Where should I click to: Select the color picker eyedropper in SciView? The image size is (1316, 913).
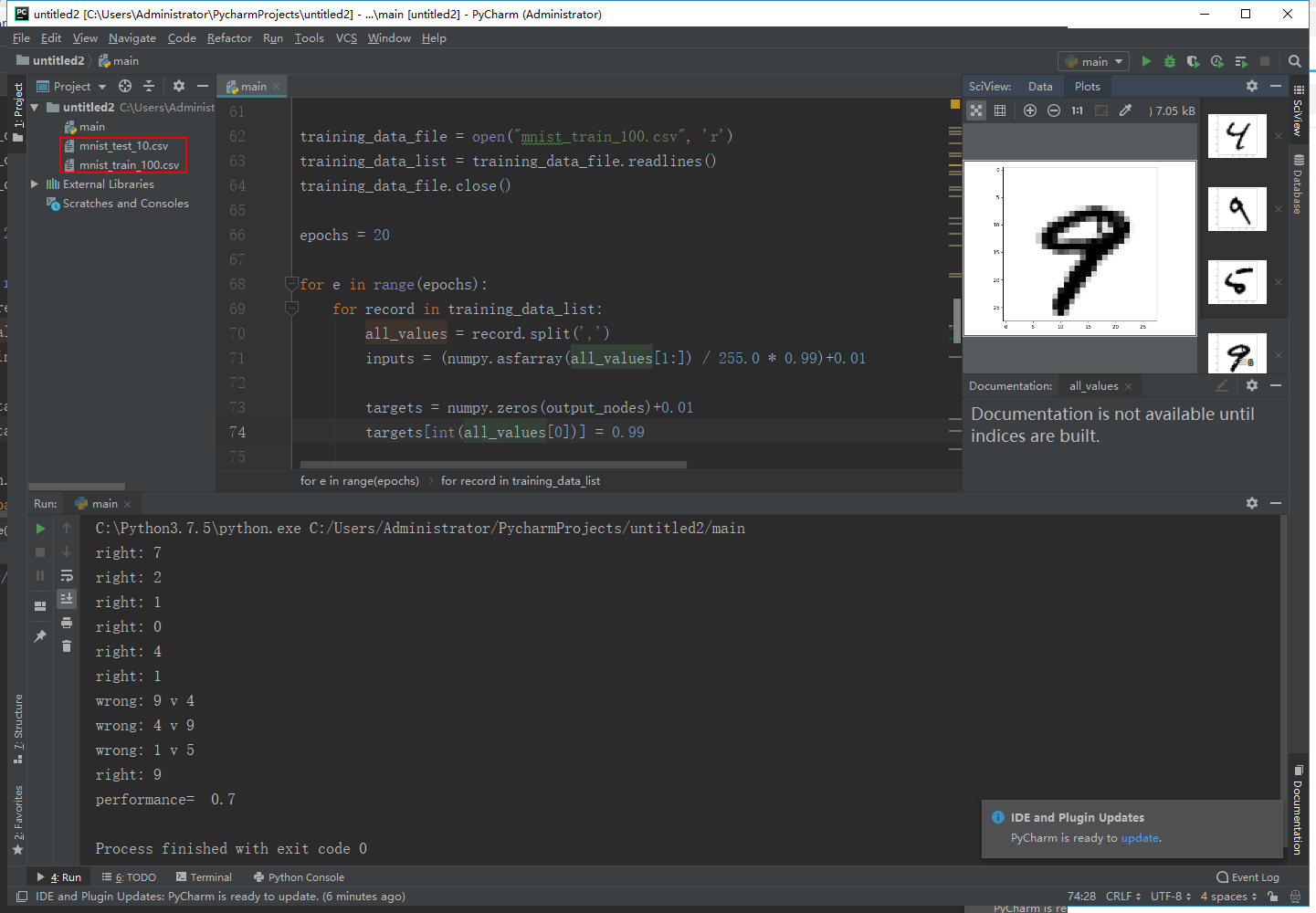click(1125, 110)
